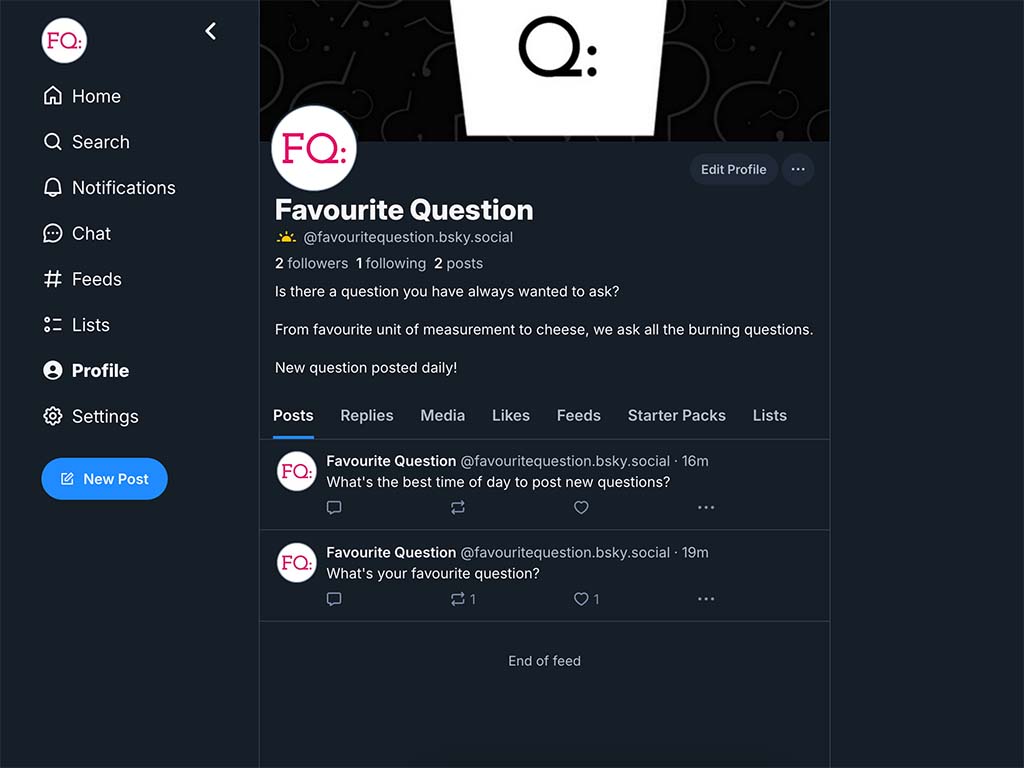The height and width of the screenshot is (768, 1024).
Task: Toggle like on 'What's your favourite question?' post
Action: click(x=586, y=599)
